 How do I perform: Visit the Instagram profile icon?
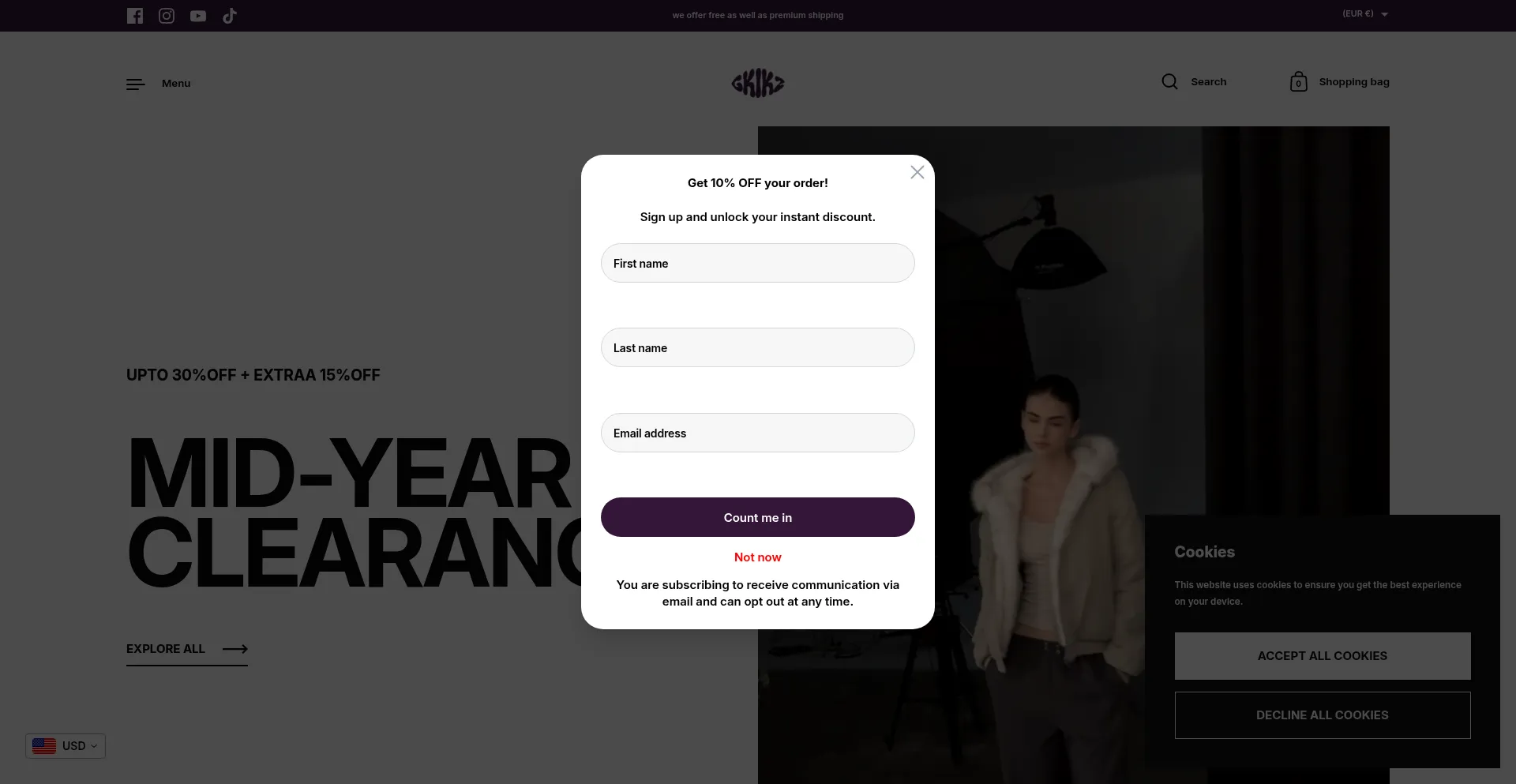tap(167, 16)
